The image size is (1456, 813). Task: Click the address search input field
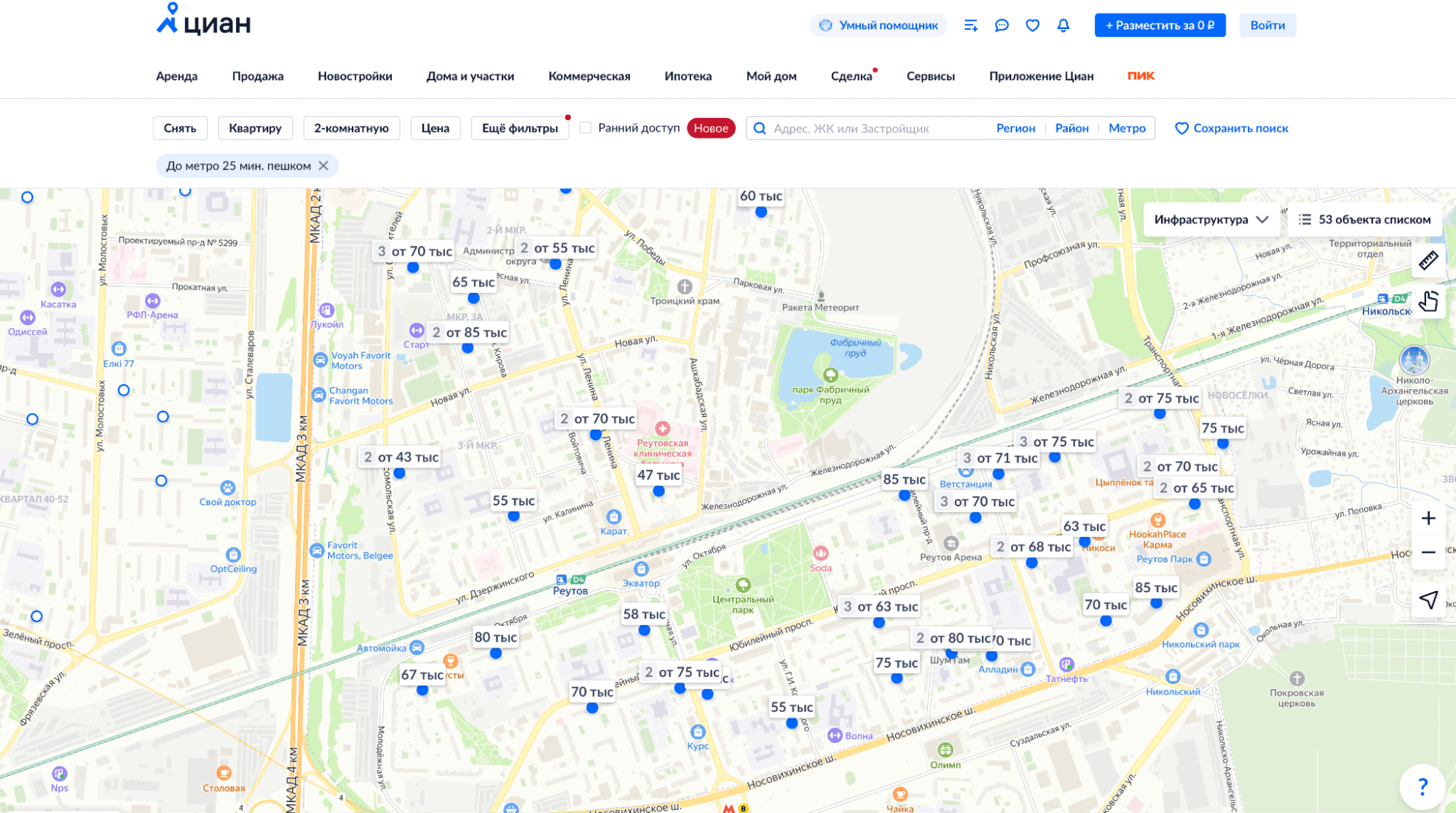point(874,129)
